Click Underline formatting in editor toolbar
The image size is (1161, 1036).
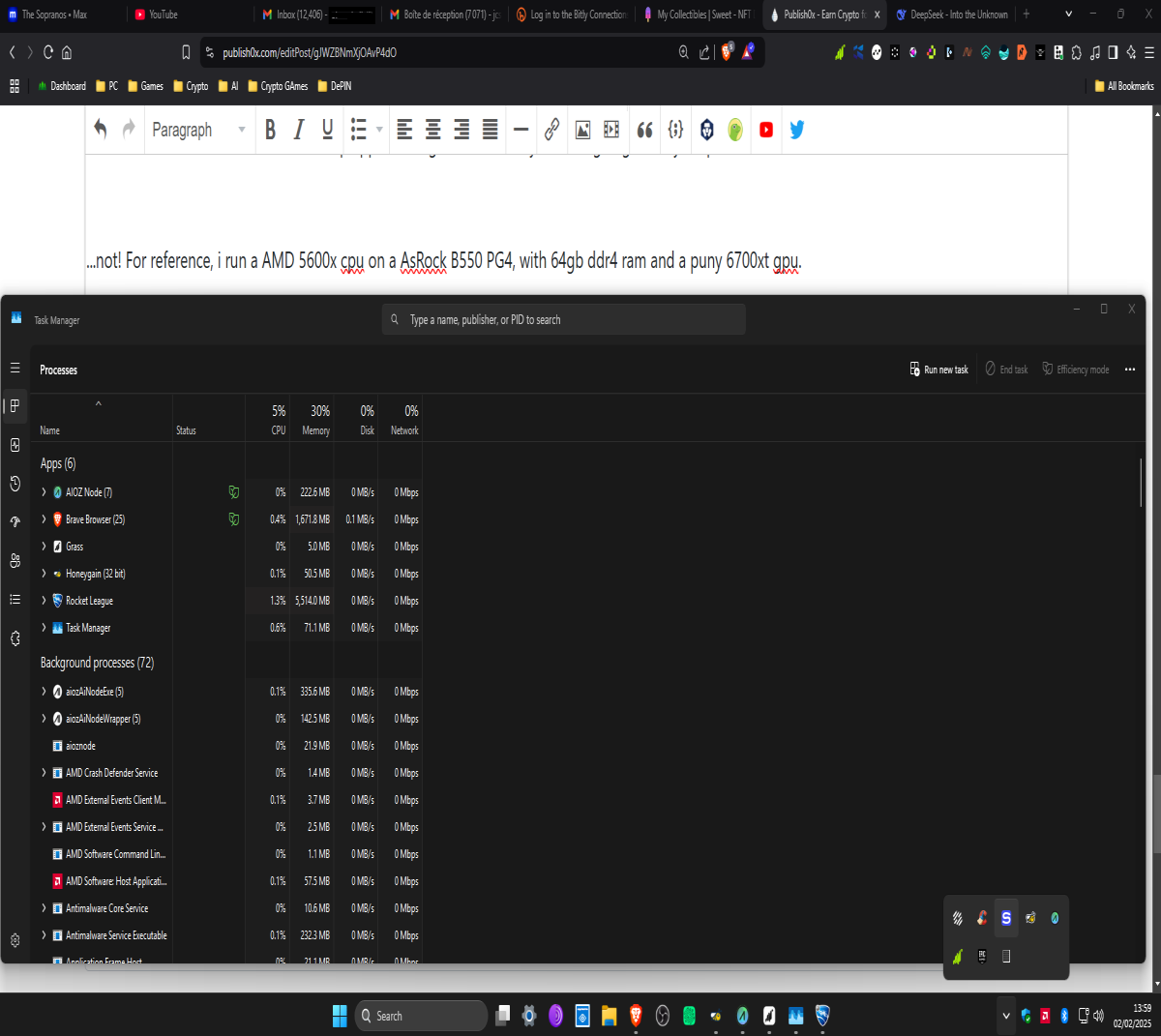[x=328, y=130]
